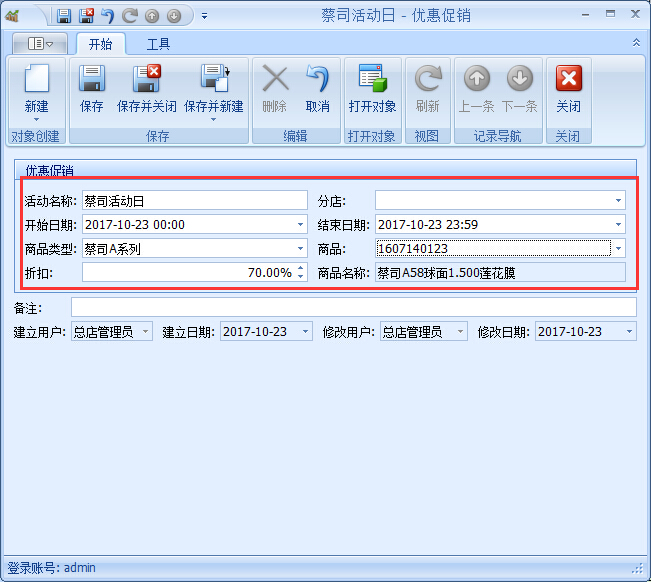Screen dimensions: 651x582
Task: Go to next record with 下一条
Action: 519,78
